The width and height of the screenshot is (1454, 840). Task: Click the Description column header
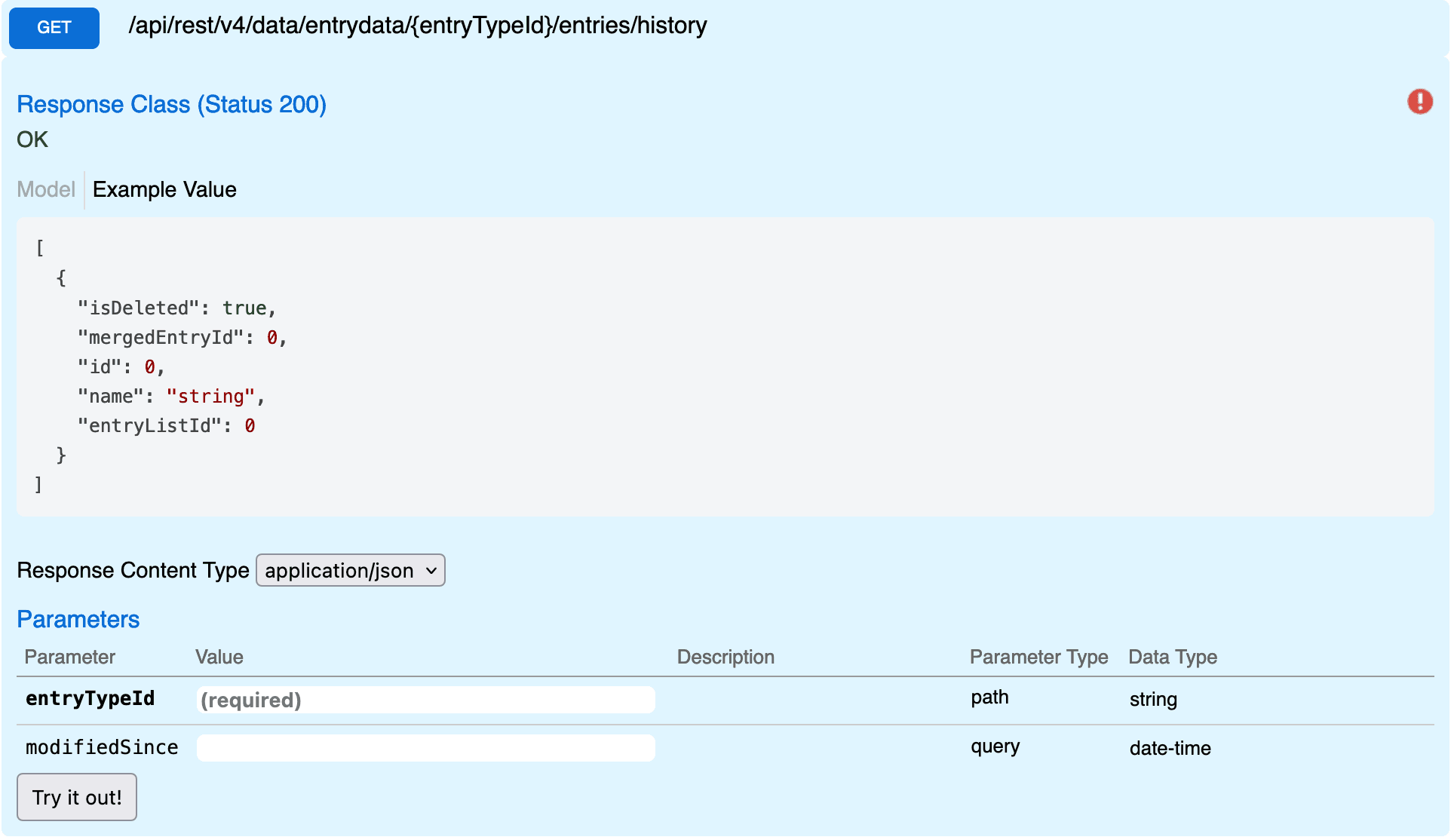click(725, 657)
